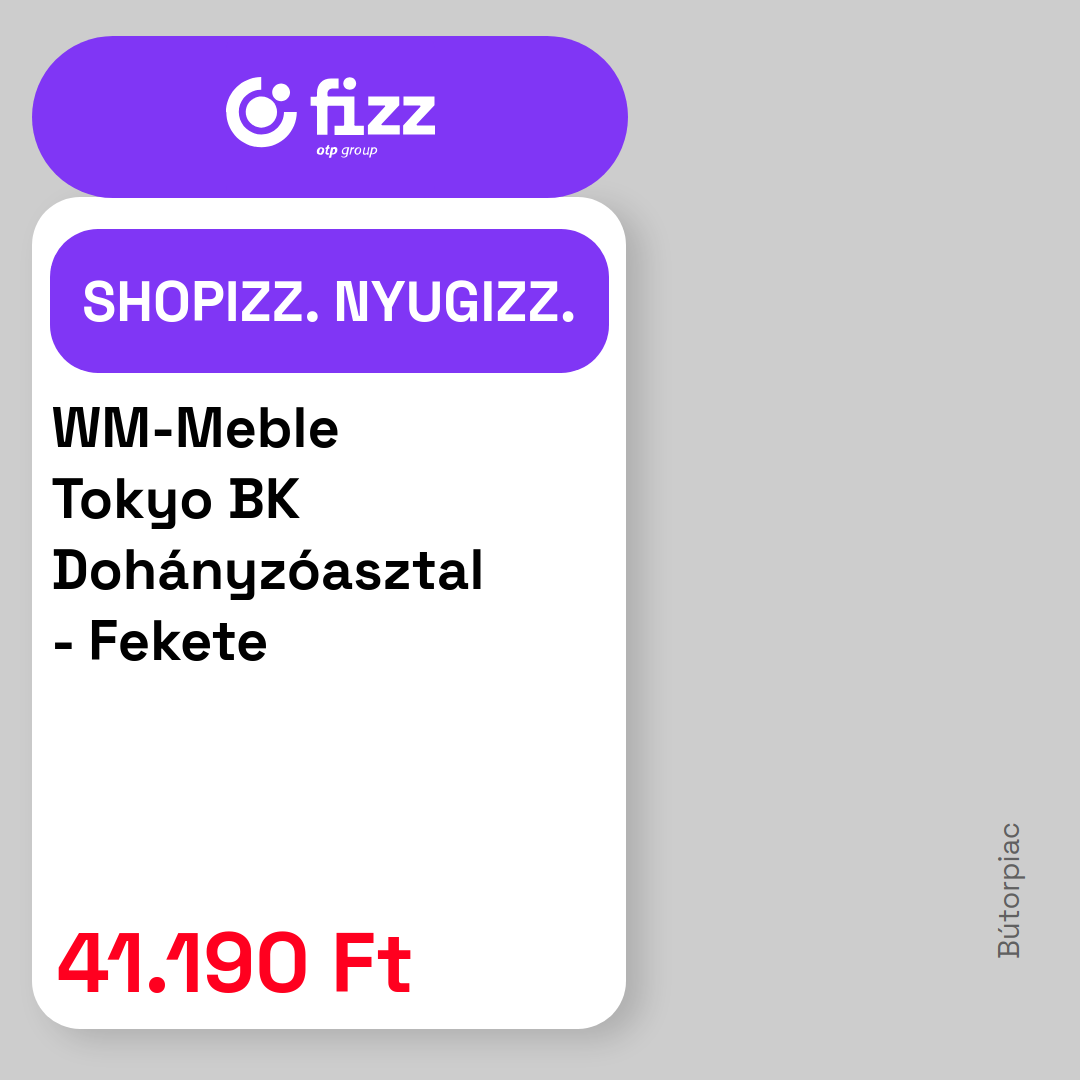Click the word SHOPIZZ. in the banner
Image resolution: width=1080 pixels, height=1080 pixels.
point(201,302)
